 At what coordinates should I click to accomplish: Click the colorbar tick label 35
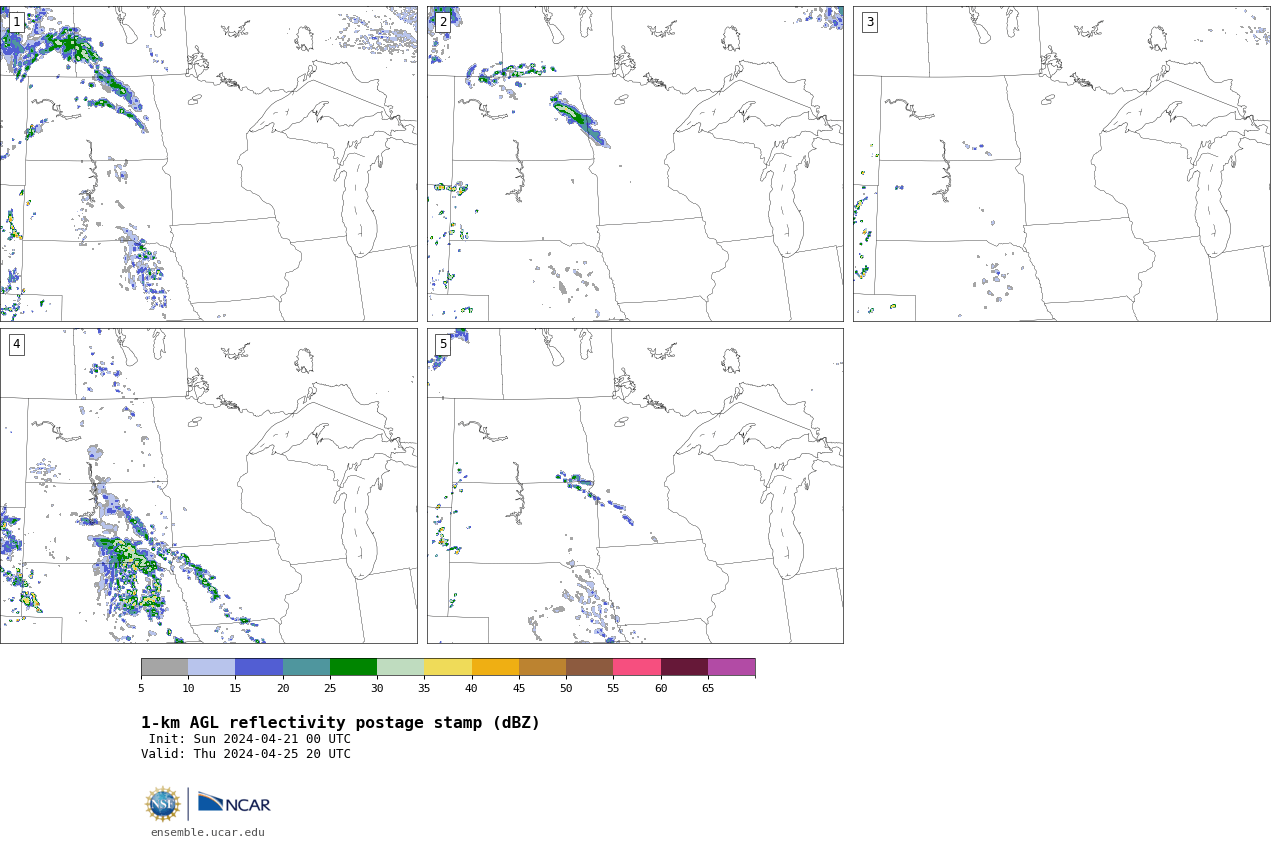[424, 688]
